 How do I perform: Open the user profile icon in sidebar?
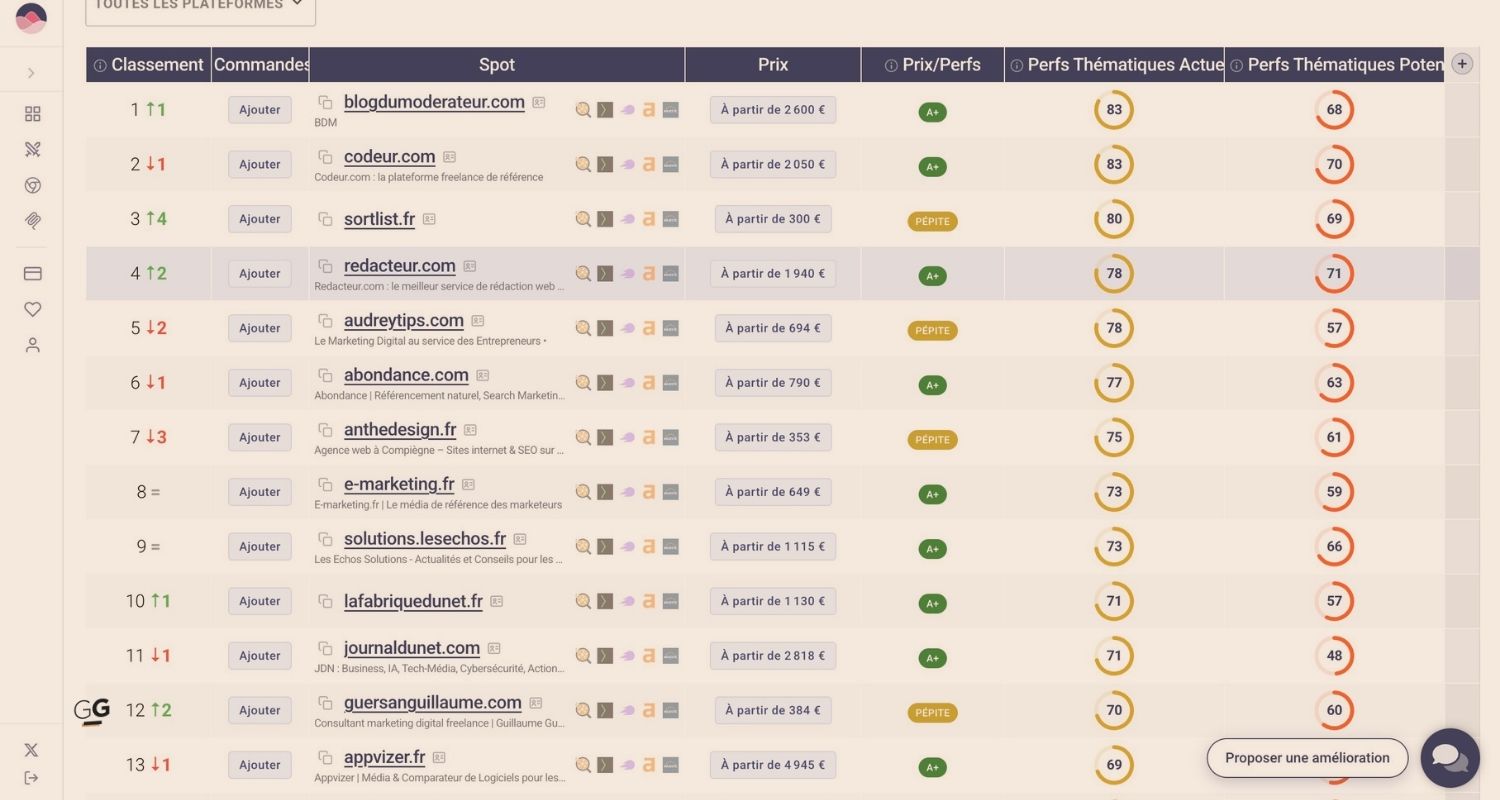[32, 345]
